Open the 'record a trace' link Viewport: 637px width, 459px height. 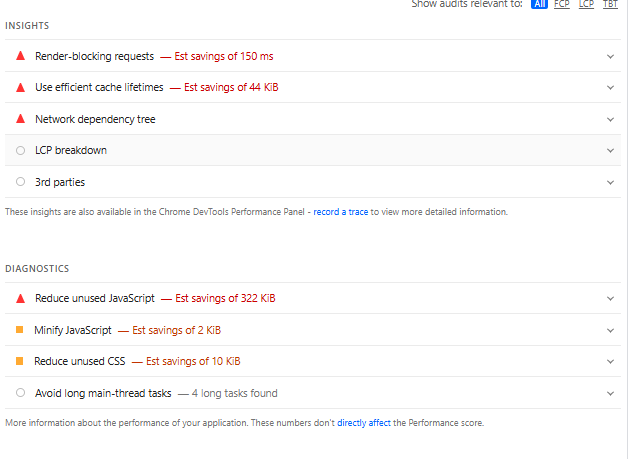click(340, 212)
